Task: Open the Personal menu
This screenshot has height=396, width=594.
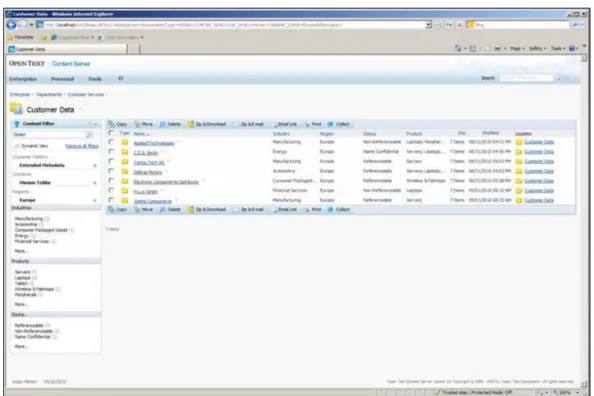Action: [x=63, y=79]
